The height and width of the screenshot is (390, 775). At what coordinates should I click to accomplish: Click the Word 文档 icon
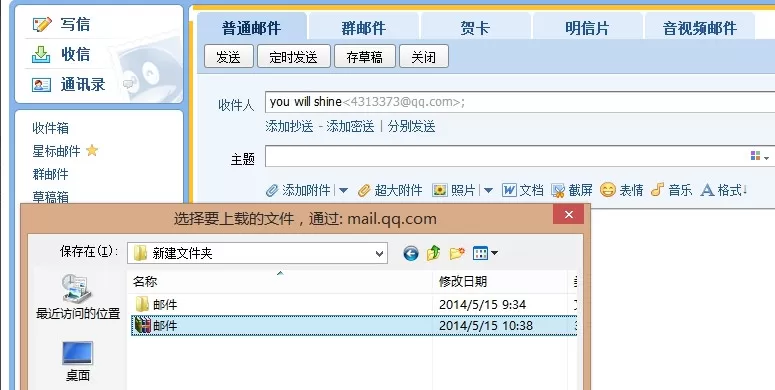(509, 190)
